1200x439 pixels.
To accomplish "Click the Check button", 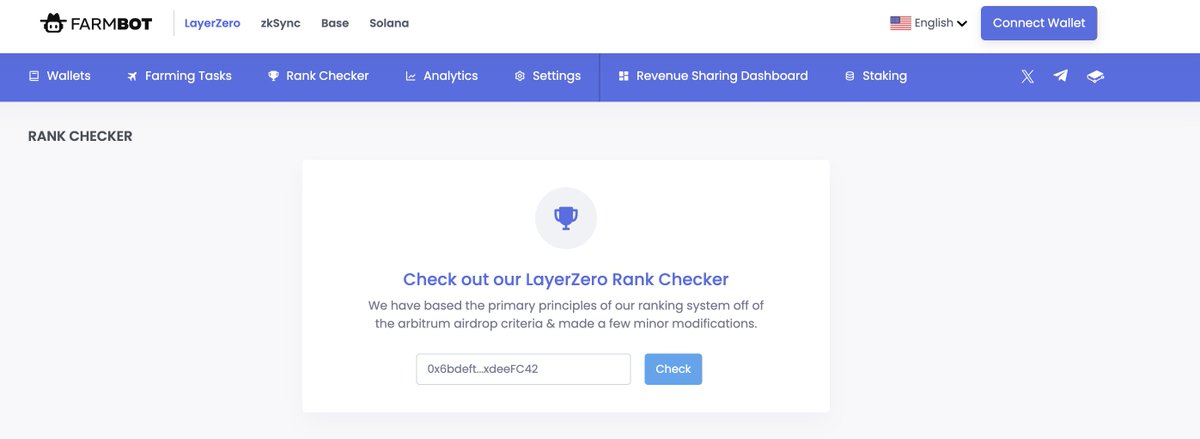I will coord(673,369).
